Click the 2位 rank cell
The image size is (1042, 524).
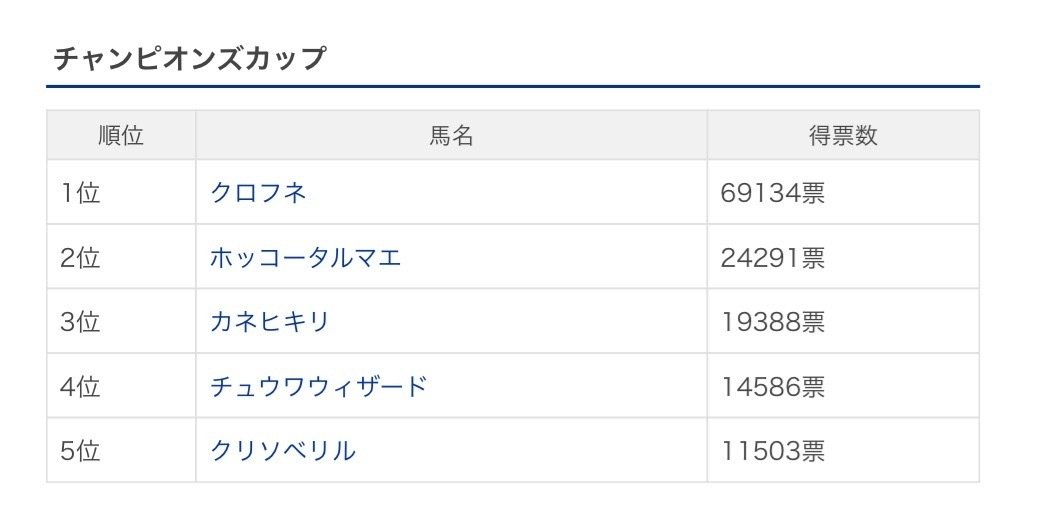(80, 257)
